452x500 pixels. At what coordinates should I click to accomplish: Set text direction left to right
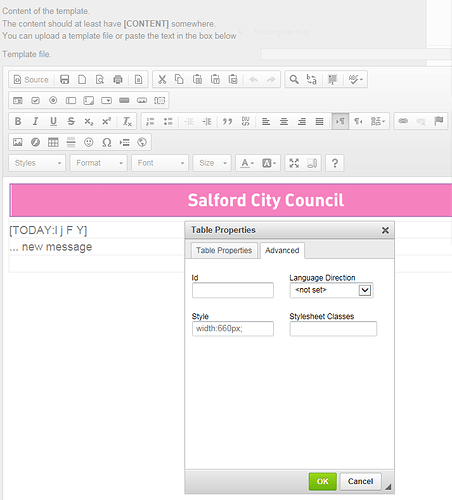(x=340, y=121)
